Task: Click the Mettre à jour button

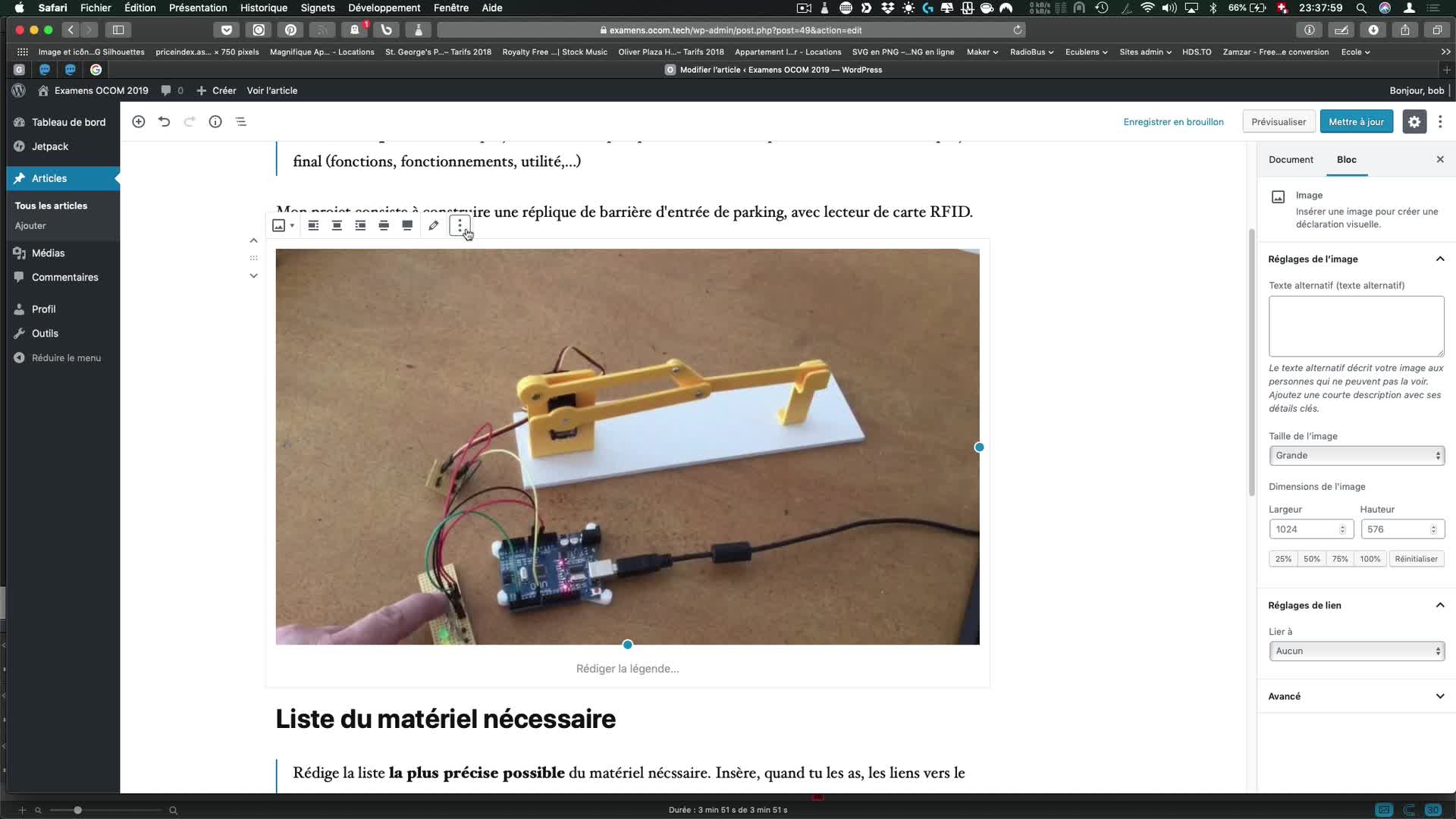Action: point(1356,121)
